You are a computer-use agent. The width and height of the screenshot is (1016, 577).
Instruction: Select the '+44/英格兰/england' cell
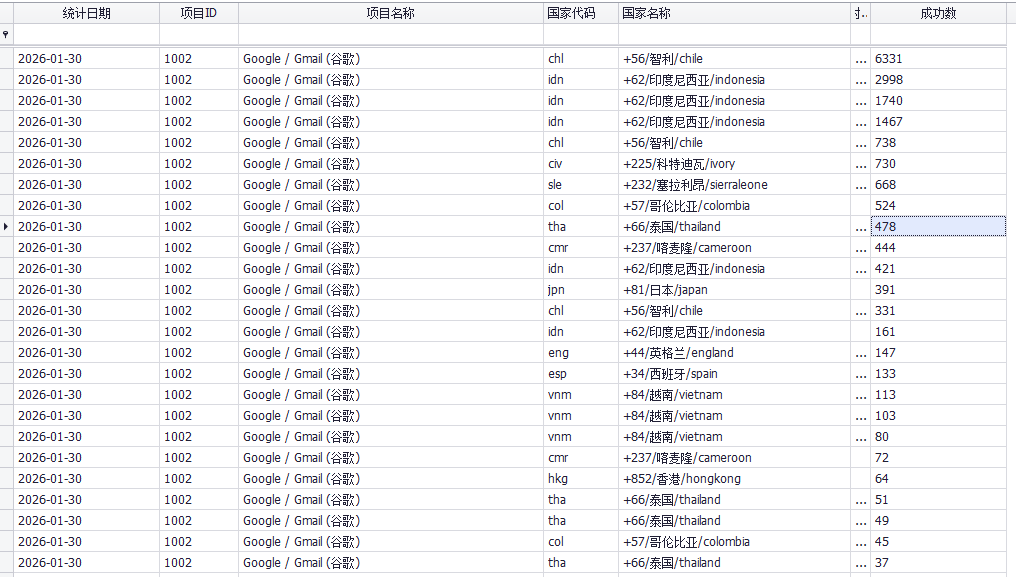pyautogui.click(x=734, y=353)
